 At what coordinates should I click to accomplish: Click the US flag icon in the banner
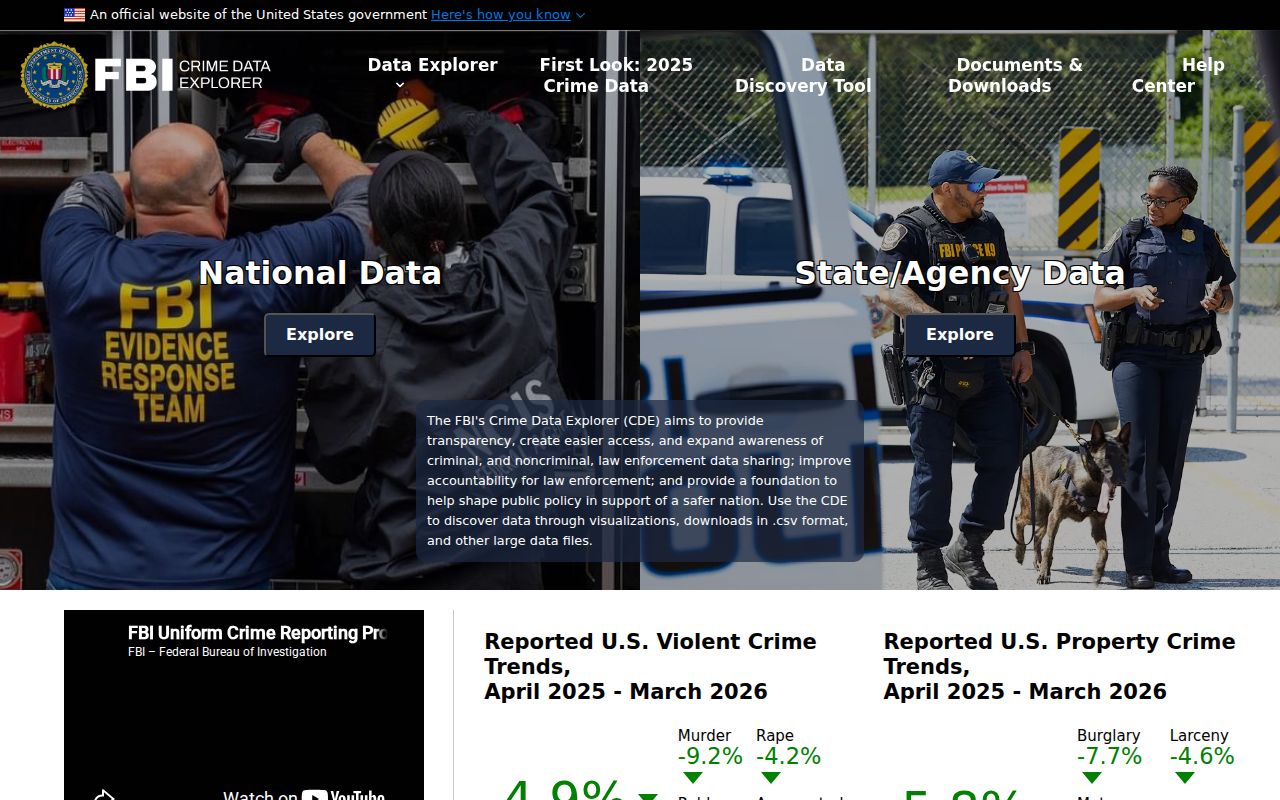click(74, 15)
